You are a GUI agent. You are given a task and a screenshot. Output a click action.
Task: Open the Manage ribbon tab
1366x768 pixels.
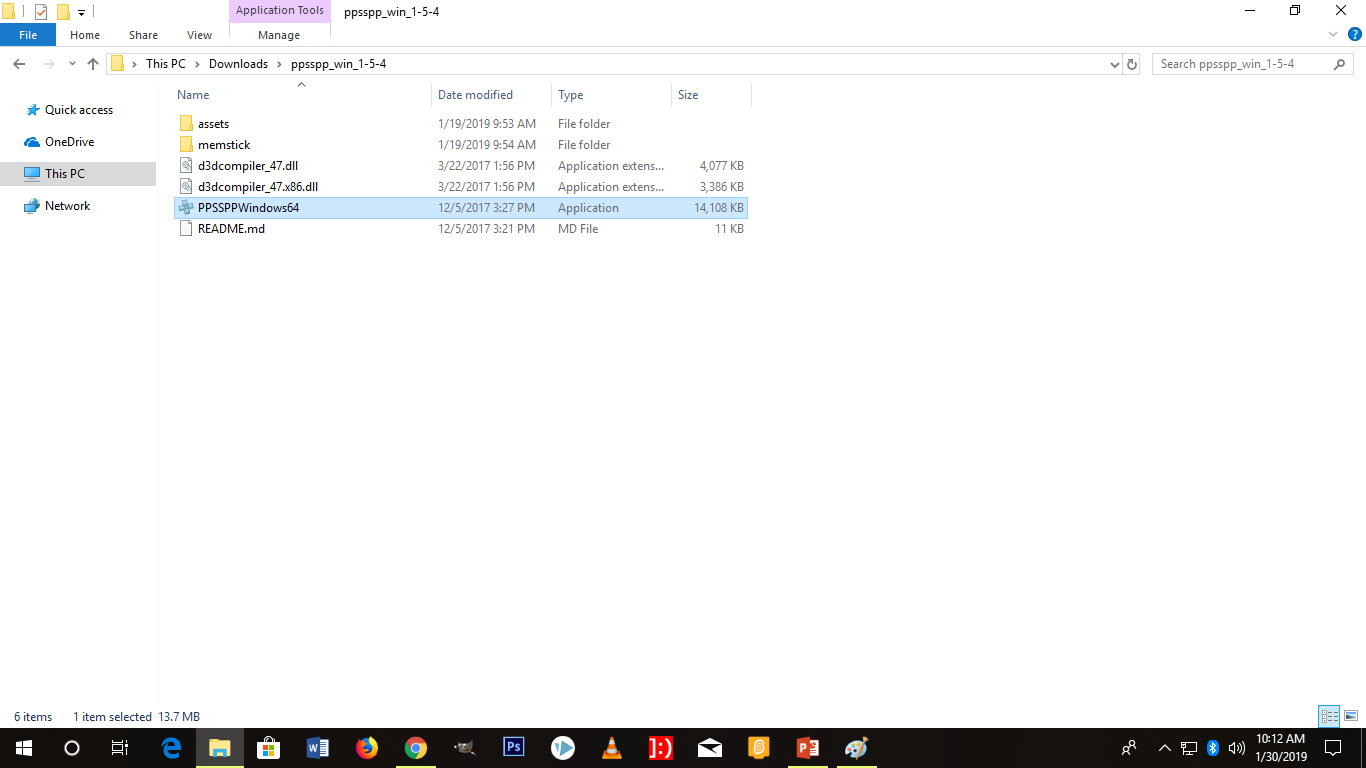click(279, 35)
